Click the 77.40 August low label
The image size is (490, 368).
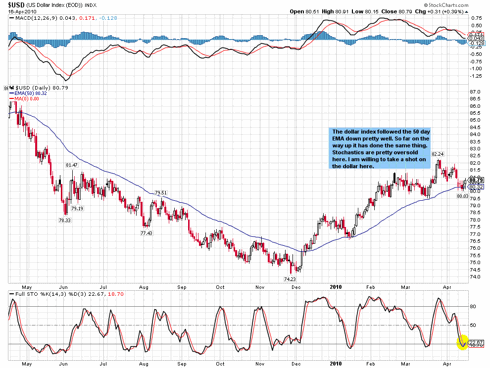(x=146, y=233)
